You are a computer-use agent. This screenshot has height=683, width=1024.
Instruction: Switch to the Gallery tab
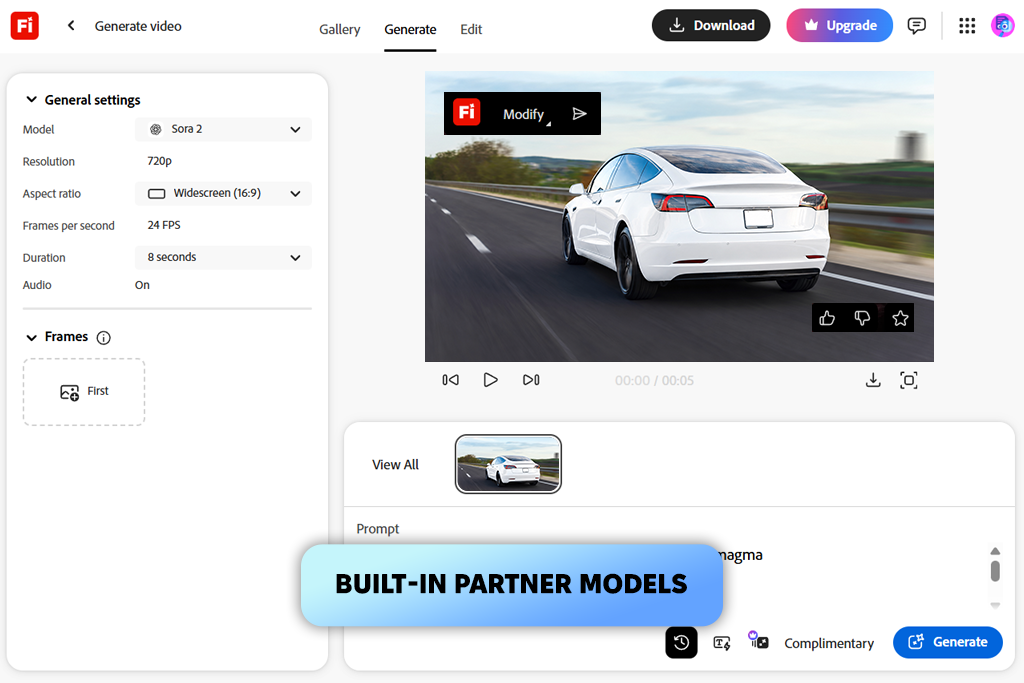coord(340,29)
